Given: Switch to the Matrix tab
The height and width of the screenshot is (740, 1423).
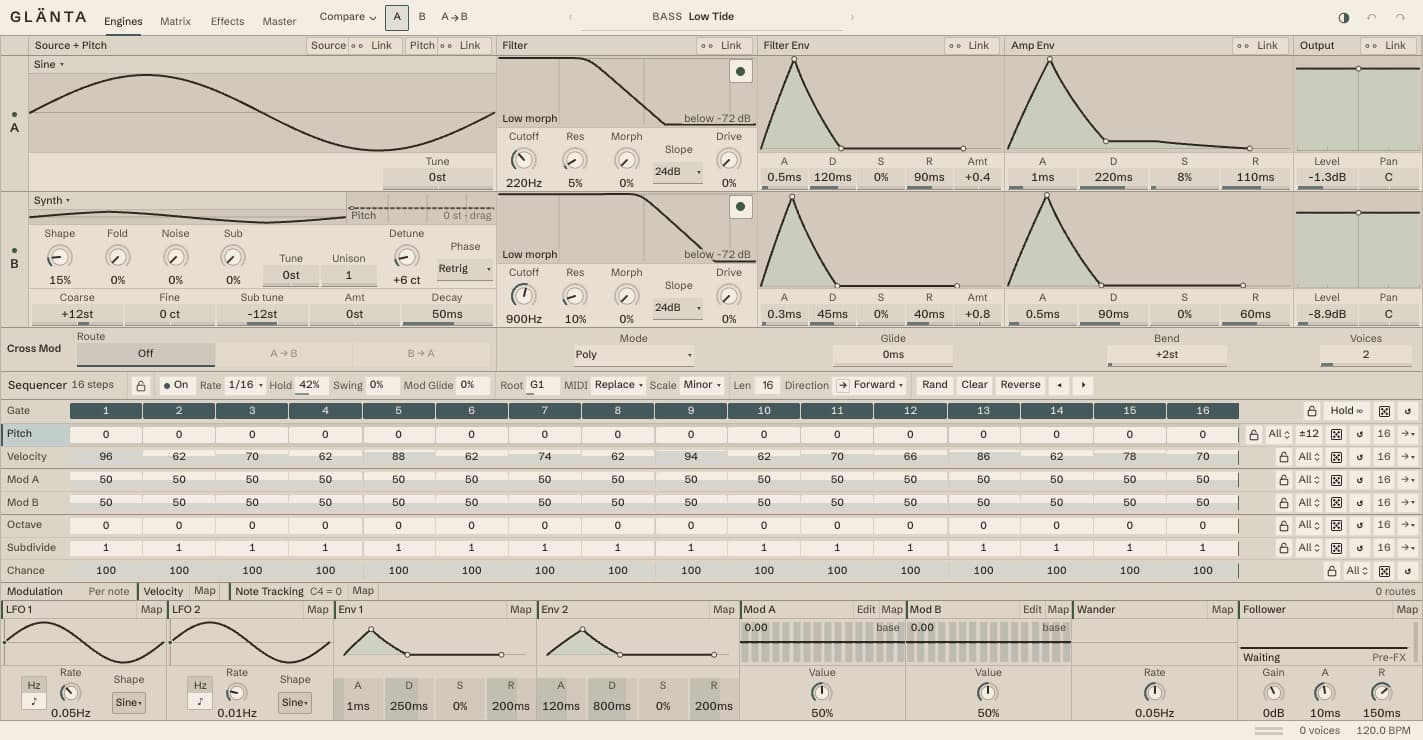Looking at the screenshot, I should (x=175, y=21).
